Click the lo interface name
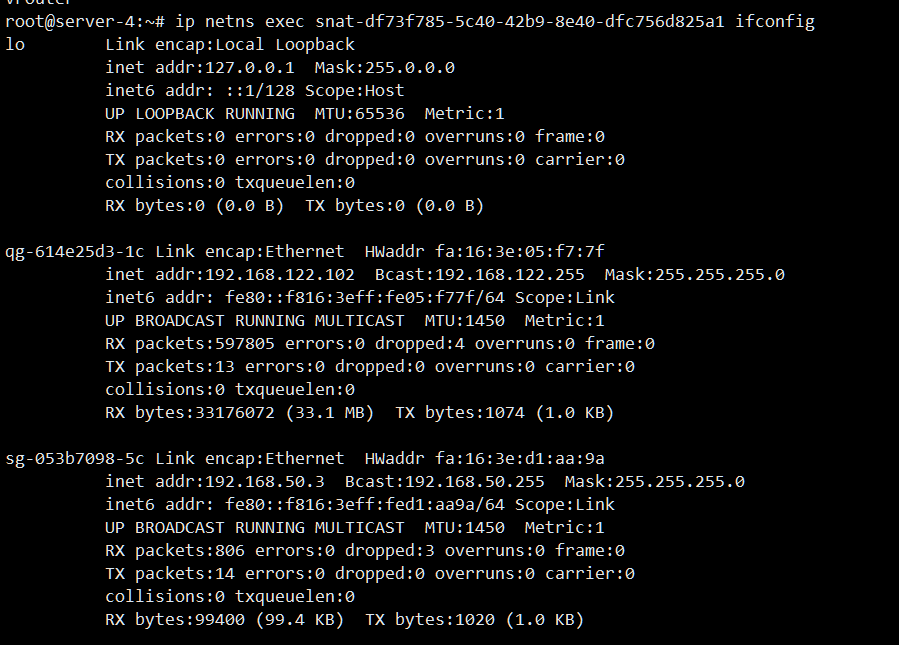Image resolution: width=899 pixels, height=645 pixels. point(15,44)
